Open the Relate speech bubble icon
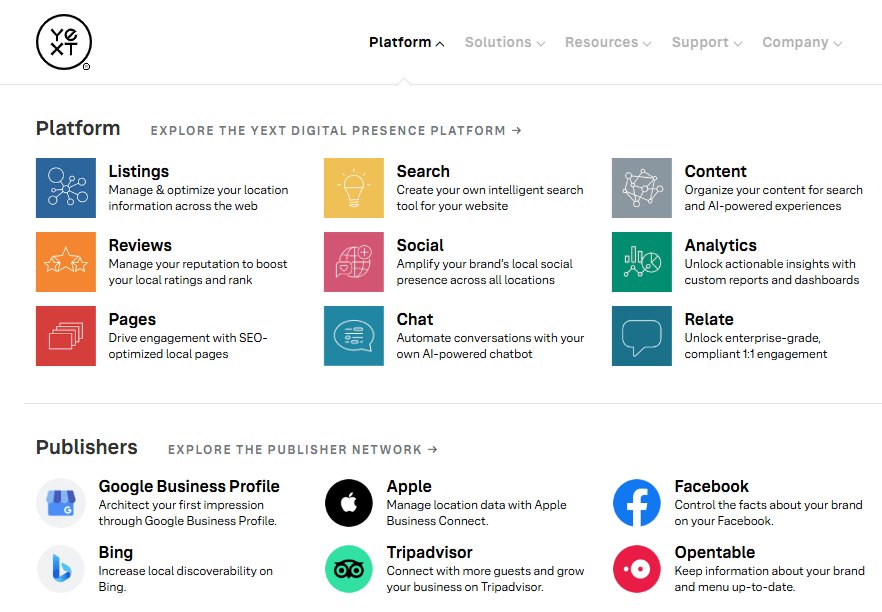The height and width of the screenshot is (612, 882). pos(642,336)
